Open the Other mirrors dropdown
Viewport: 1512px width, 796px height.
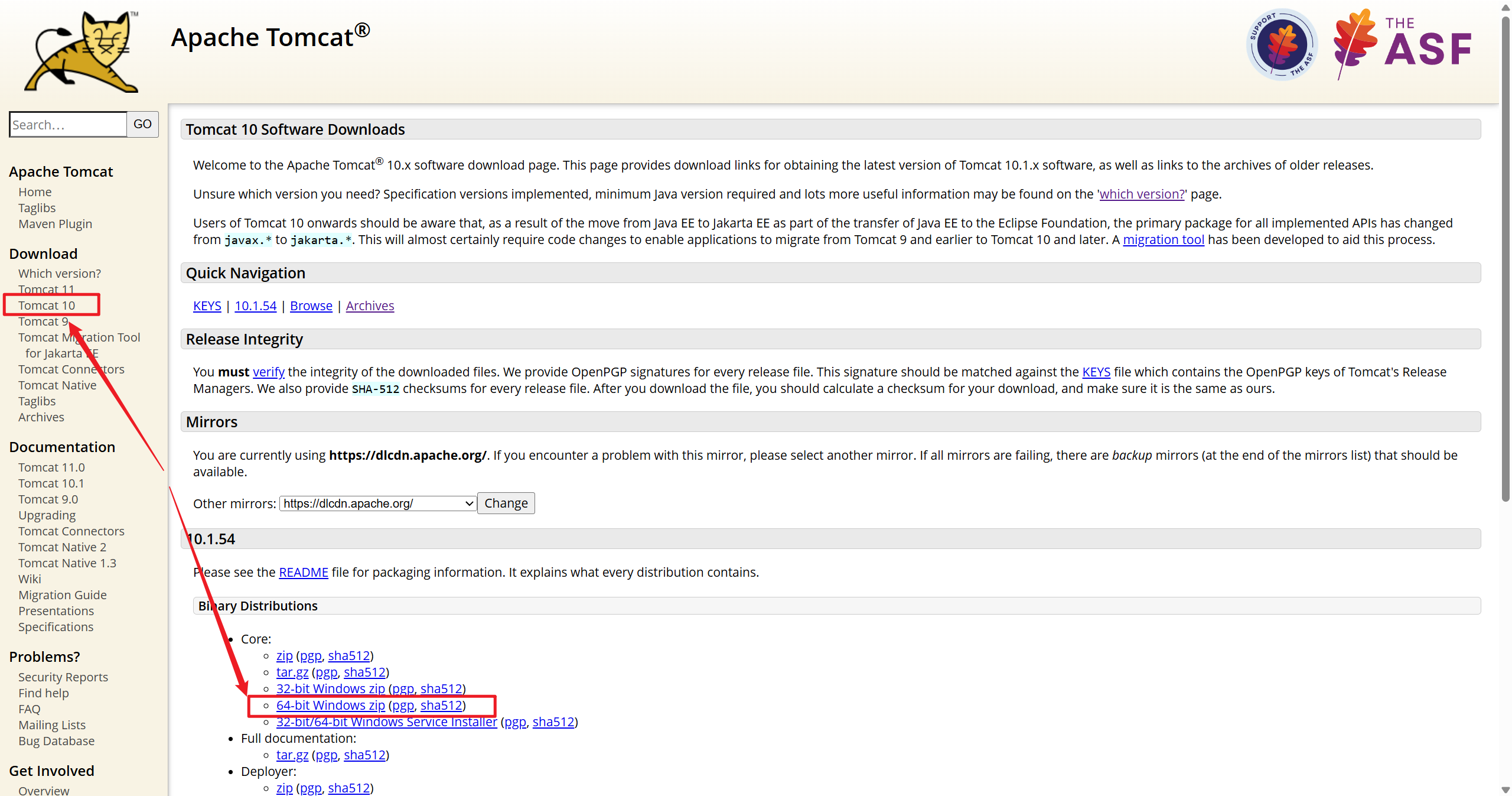[378, 503]
